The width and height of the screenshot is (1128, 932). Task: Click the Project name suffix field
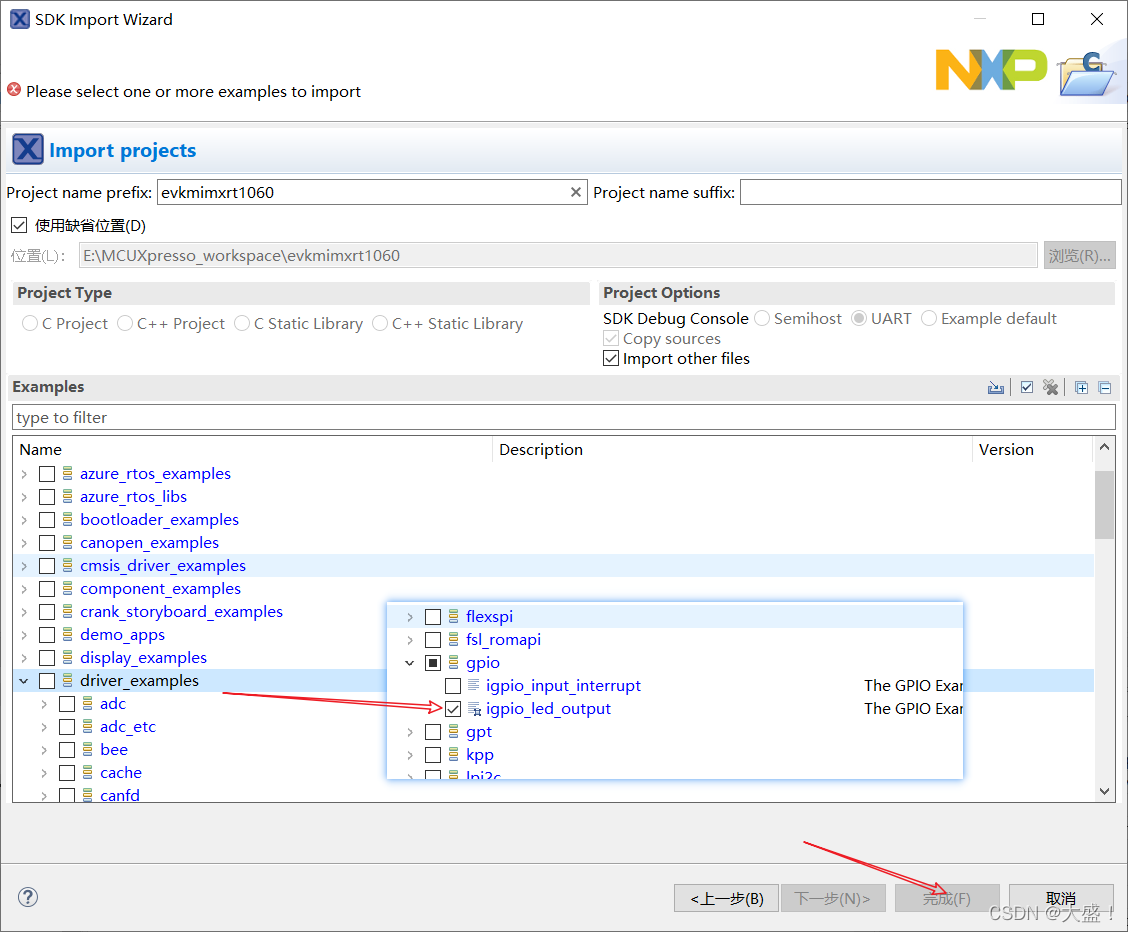click(x=931, y=192)
